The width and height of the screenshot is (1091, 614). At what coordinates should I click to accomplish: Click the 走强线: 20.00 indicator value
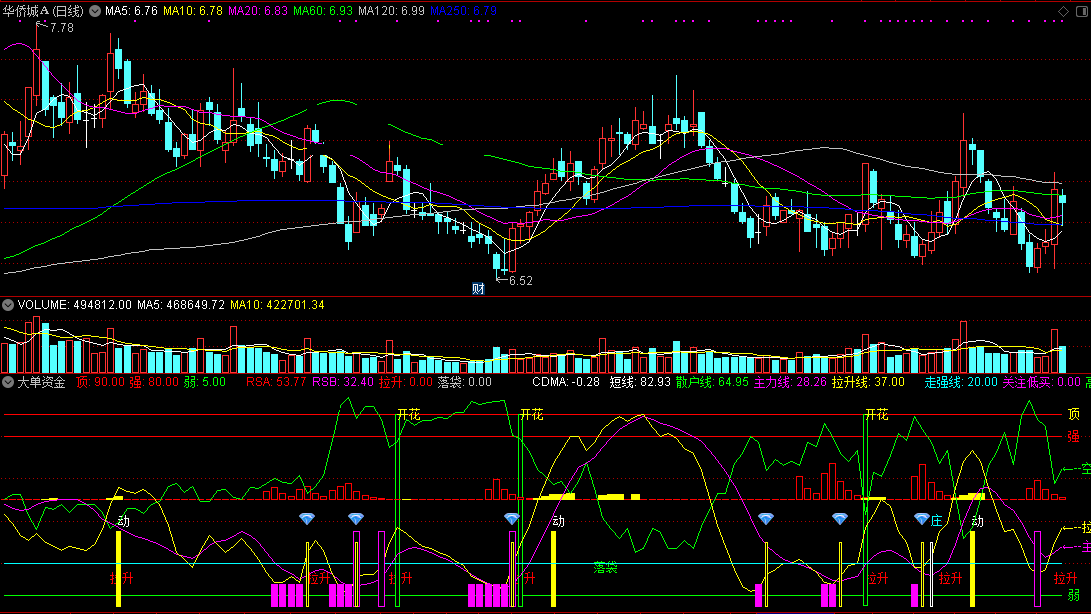click(961, 382)
